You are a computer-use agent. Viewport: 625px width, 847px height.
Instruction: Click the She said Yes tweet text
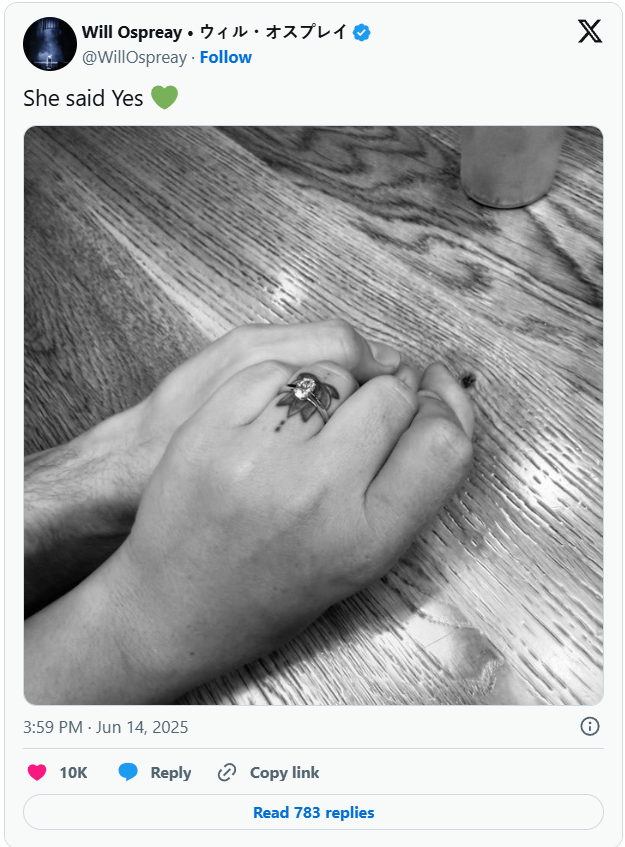[83, 98]
